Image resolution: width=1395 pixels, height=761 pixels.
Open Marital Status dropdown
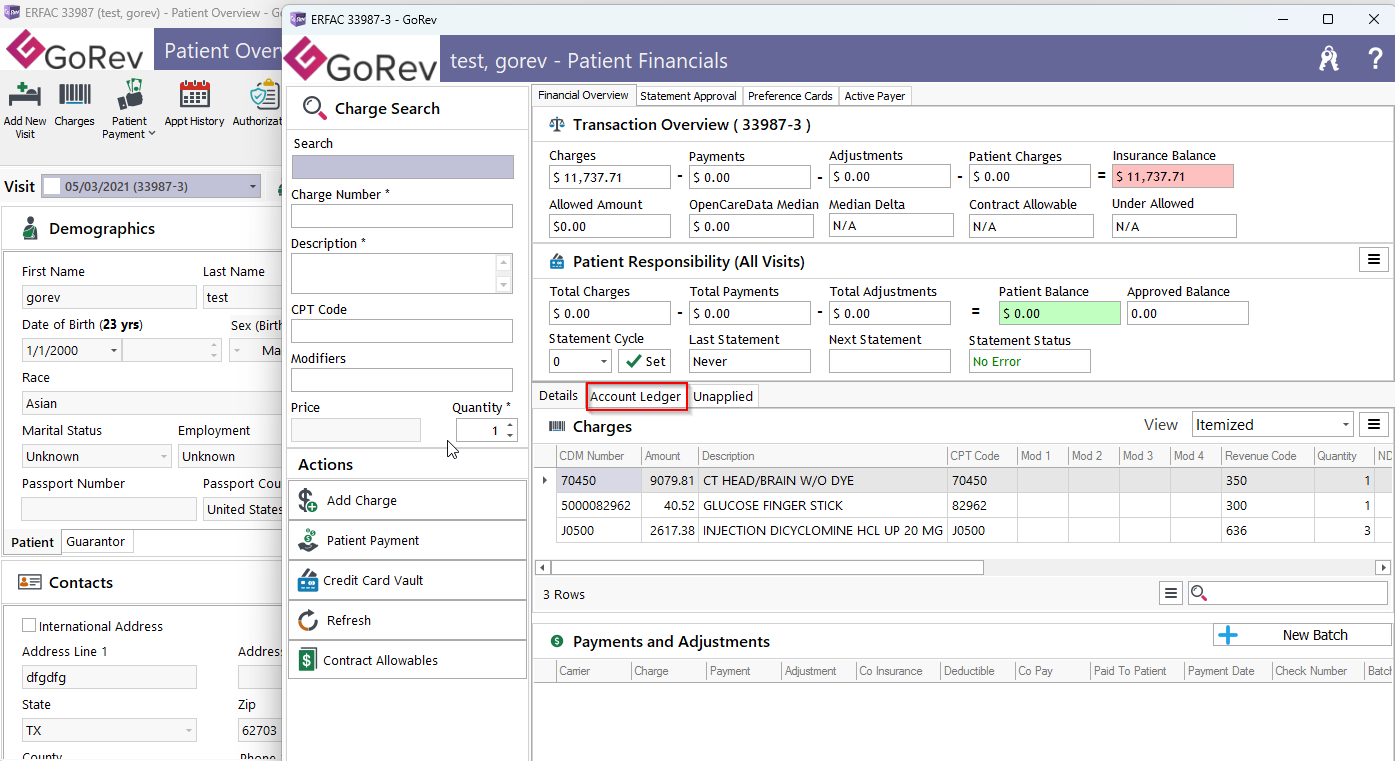[x=164, y=456]
